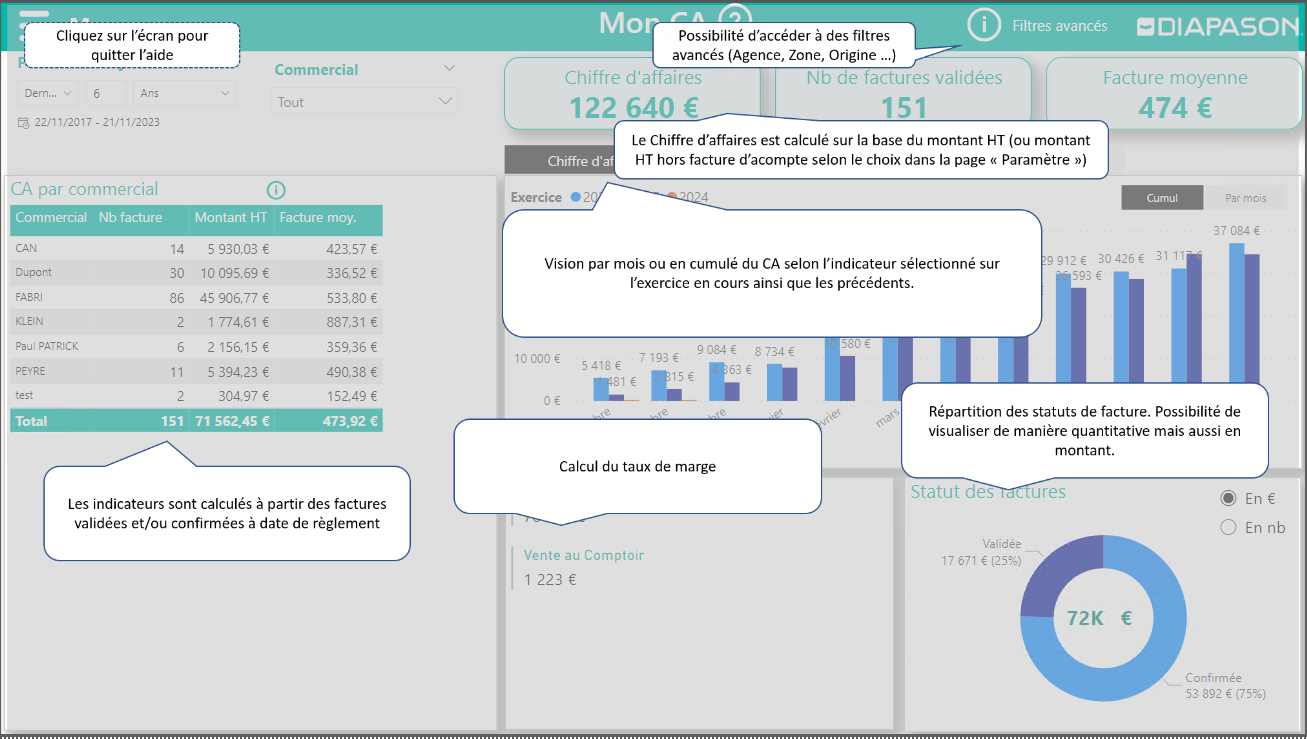
Task: Click the help question mark icon
Action: 735,22
